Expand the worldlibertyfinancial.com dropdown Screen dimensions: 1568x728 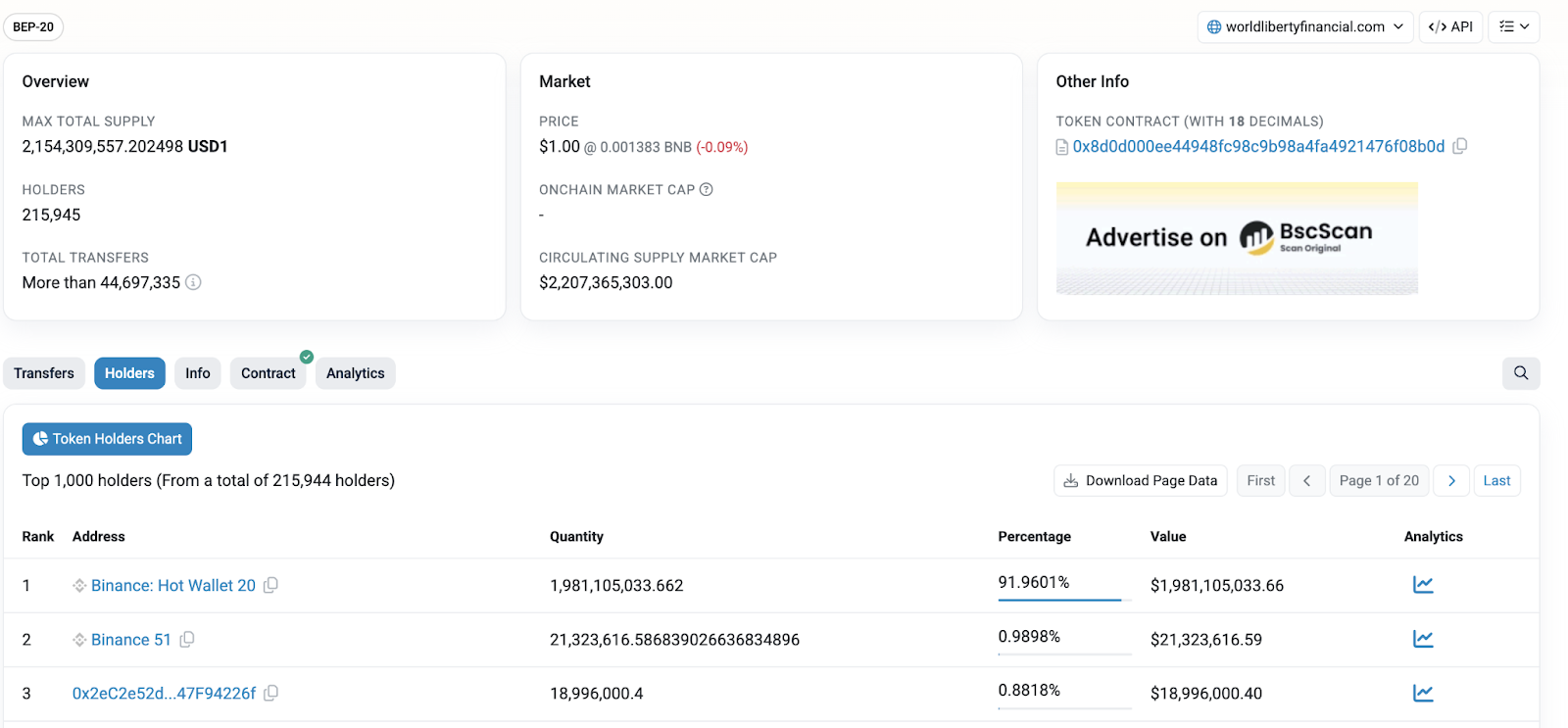(x=1305, y=26)
